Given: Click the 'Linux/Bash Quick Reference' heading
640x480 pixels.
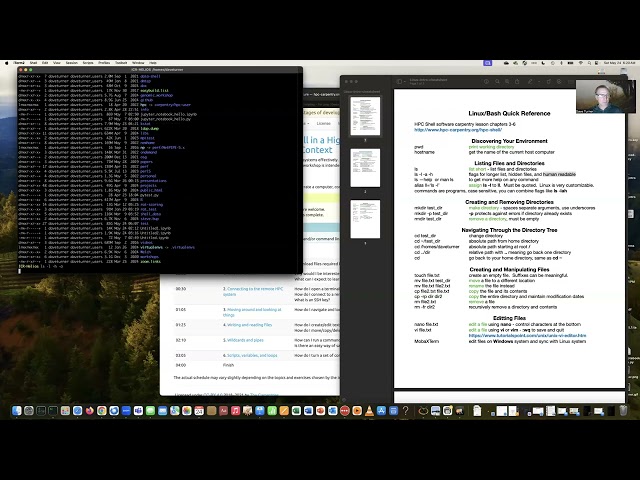Looking at the screenshot, I should pos(509,113).
